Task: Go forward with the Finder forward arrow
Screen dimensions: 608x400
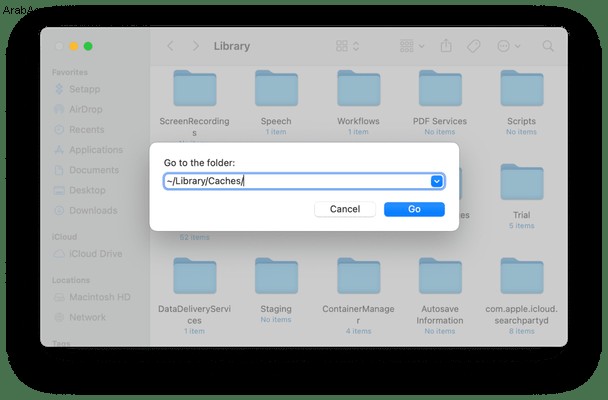Action: (x=196, y=46)
